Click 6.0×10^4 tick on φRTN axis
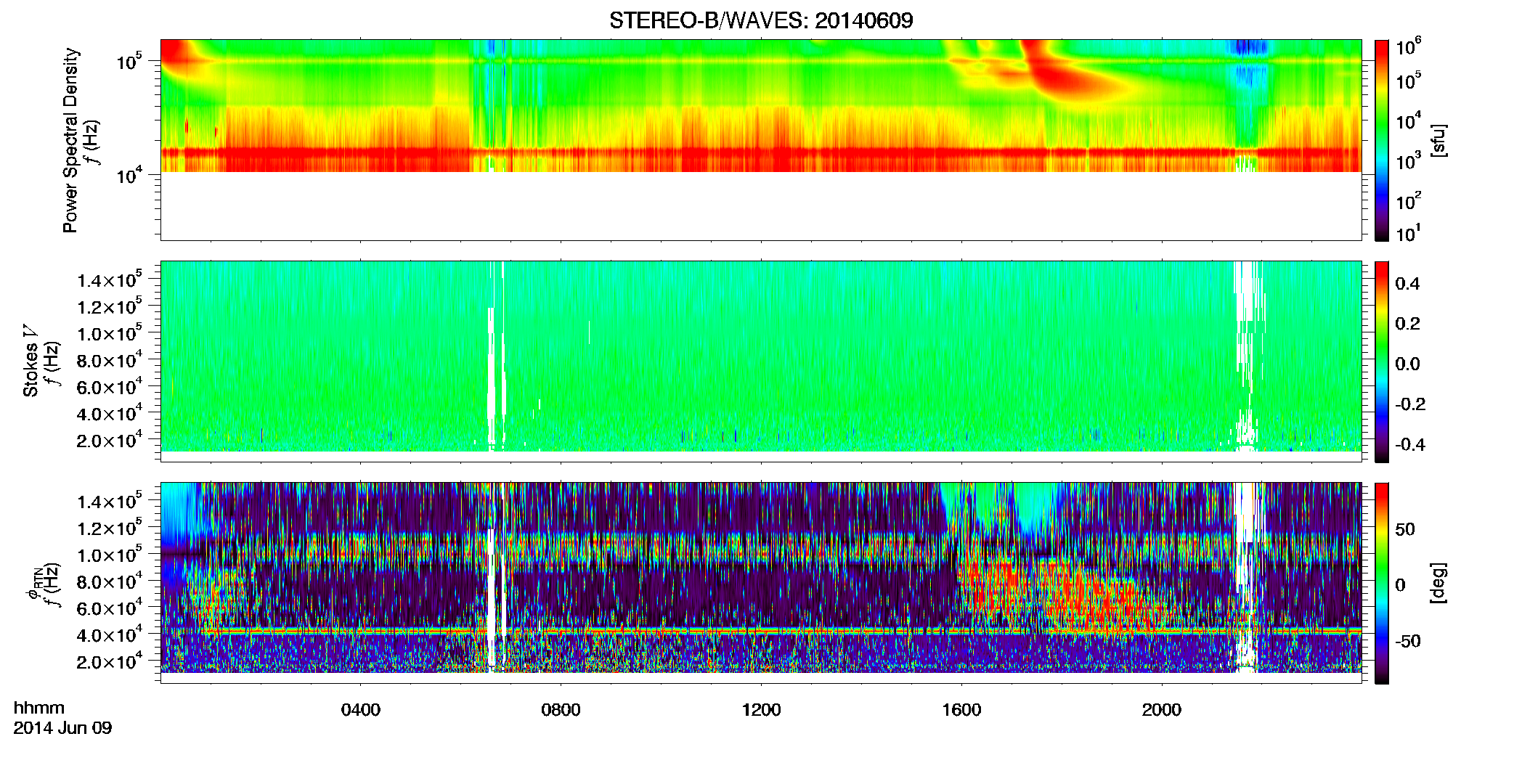 [x=109, y=608]
